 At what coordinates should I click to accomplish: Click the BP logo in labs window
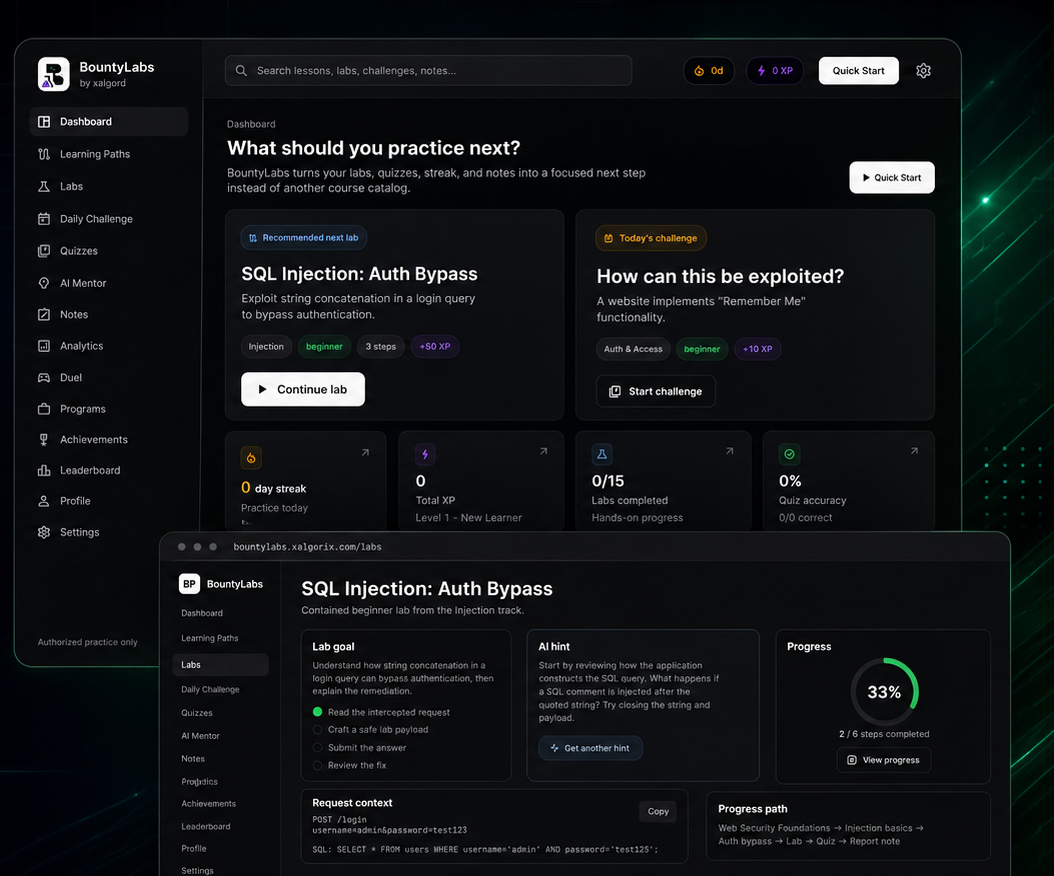190,584
